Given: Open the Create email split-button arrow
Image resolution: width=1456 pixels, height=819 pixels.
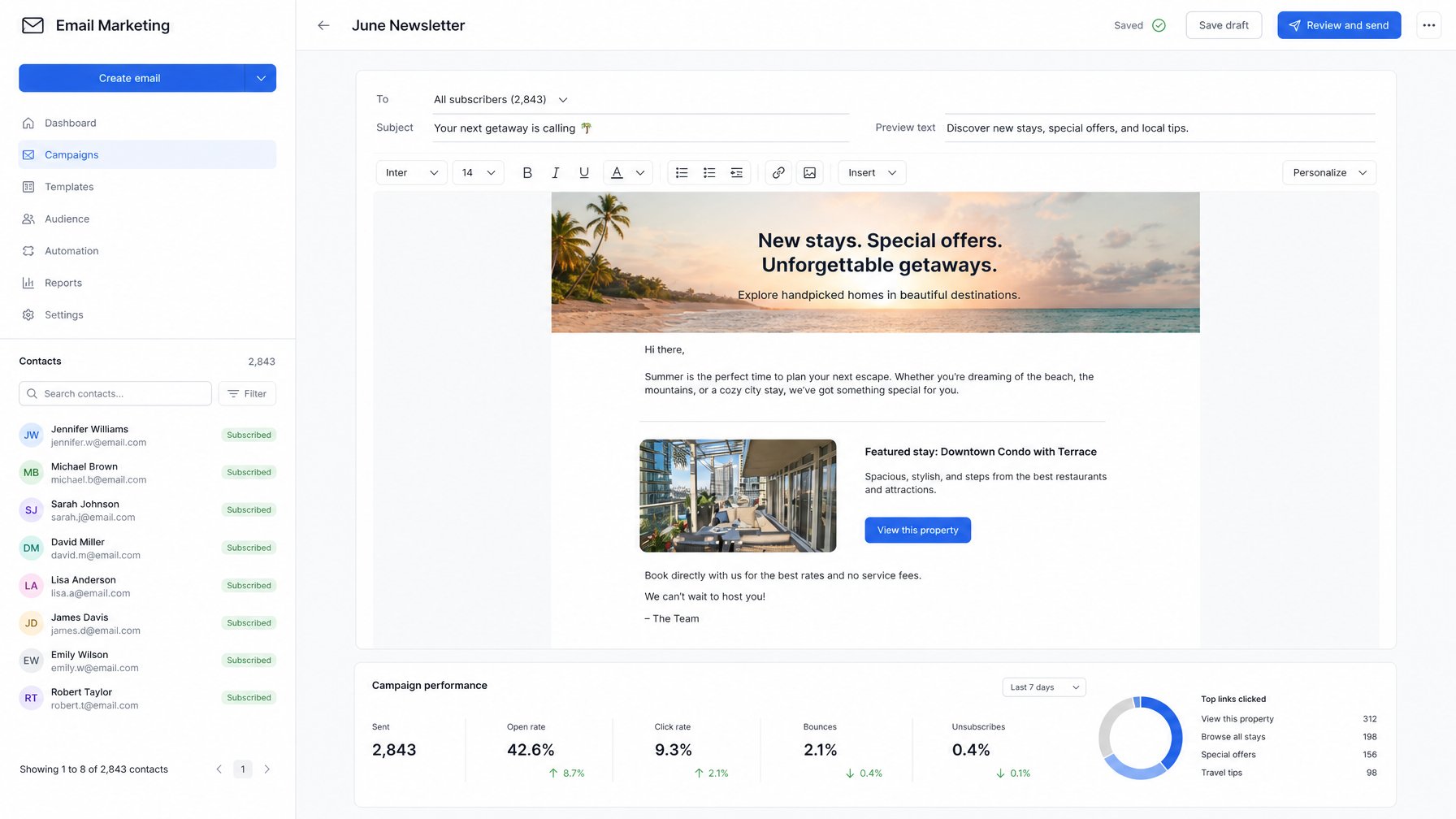Looking at the screenshot, I should pos(261,78).
